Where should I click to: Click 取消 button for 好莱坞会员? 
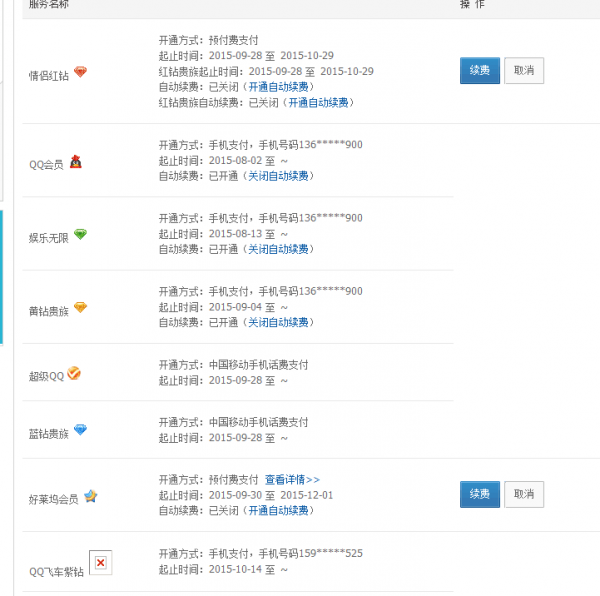(x=524, y=494)
